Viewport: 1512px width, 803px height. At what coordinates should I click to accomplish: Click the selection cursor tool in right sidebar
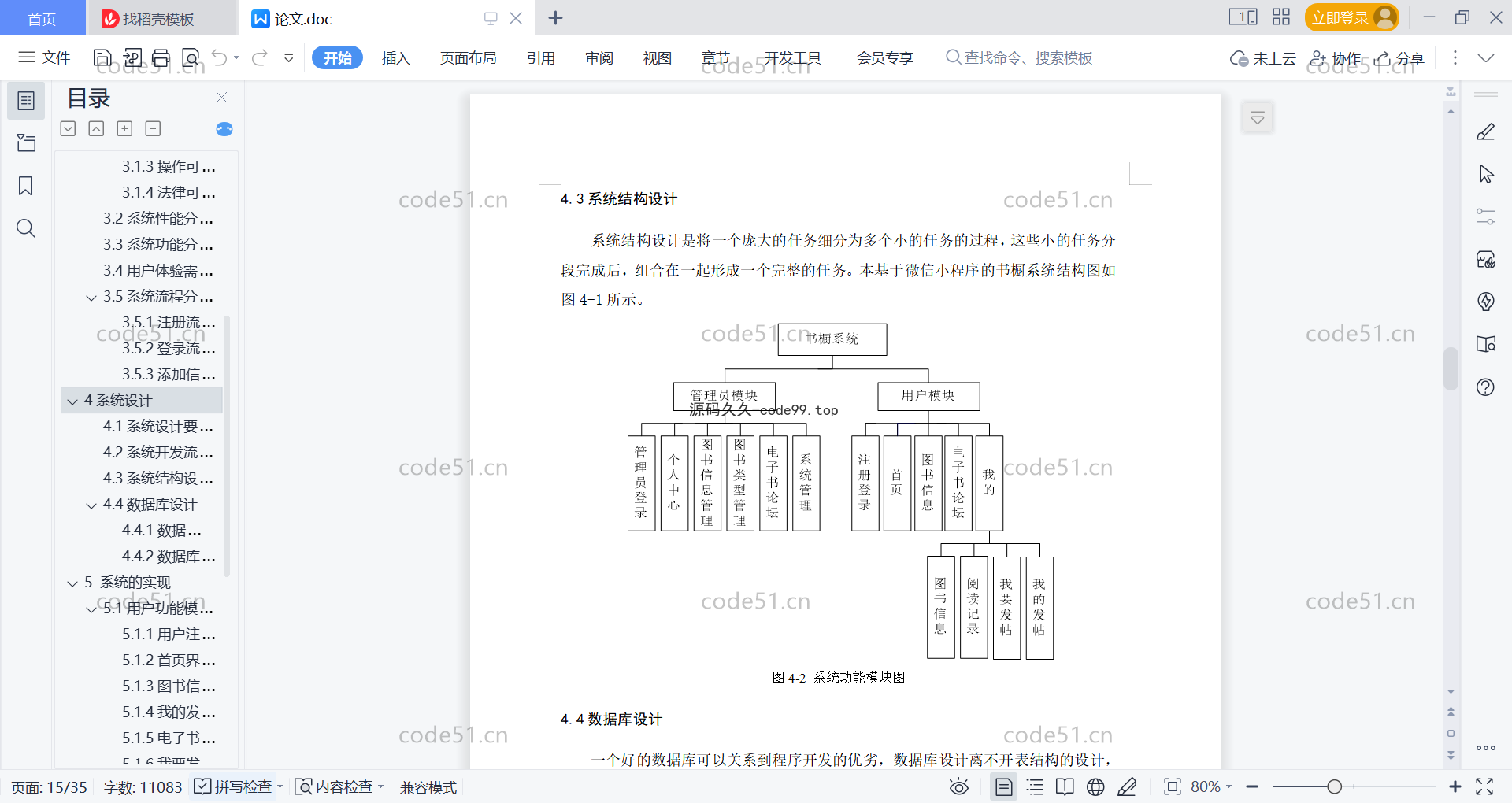1486,174
